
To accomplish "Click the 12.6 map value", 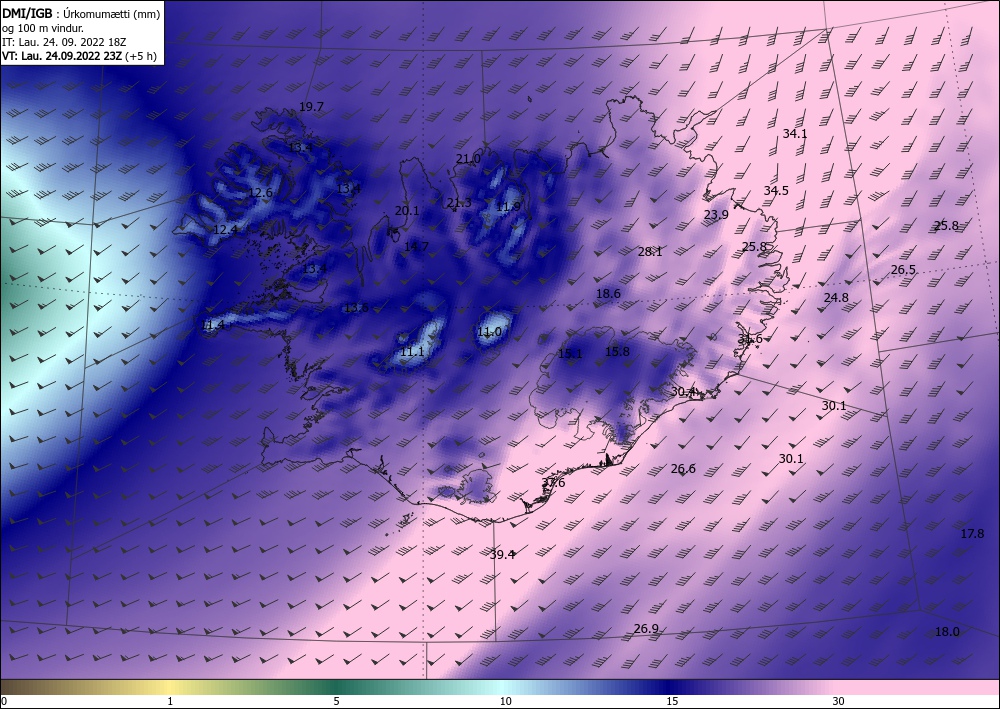I will coord(260,193).
